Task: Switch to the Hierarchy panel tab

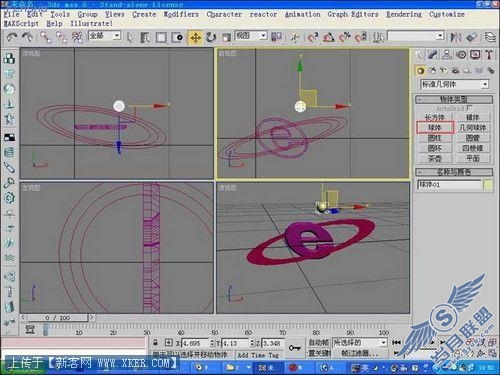Action: point(447,54)
